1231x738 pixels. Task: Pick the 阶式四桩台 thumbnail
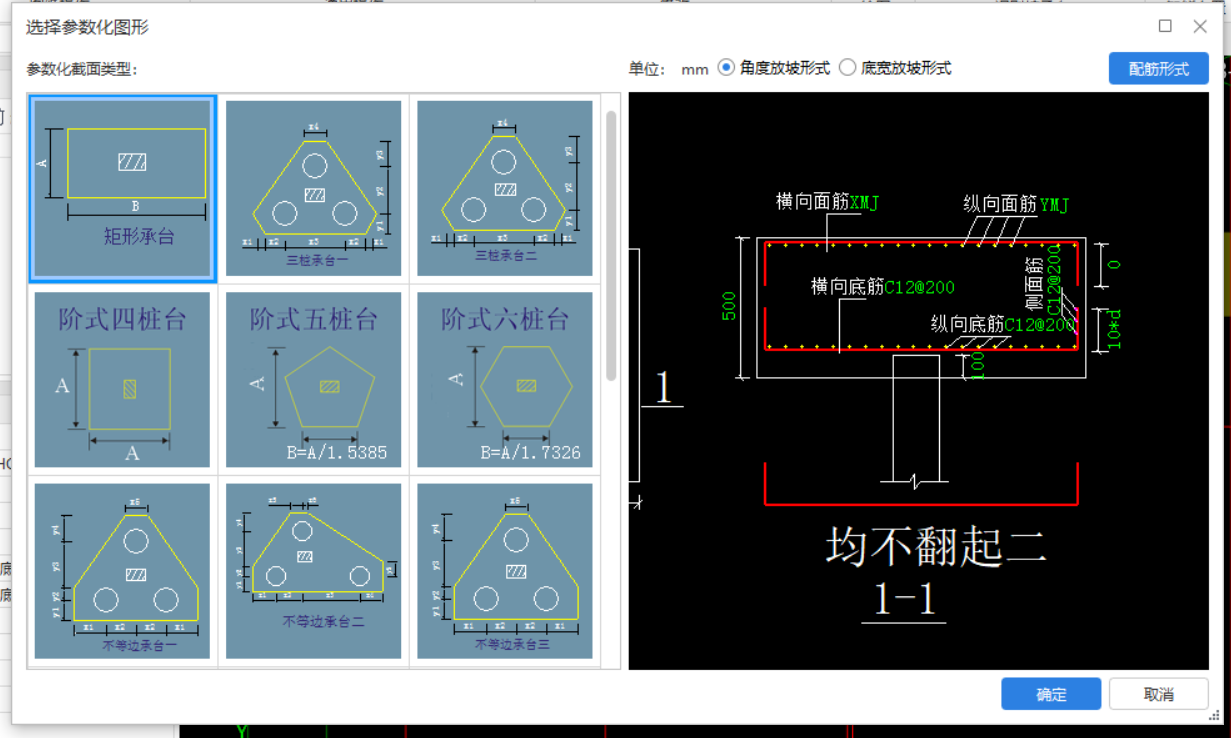122,380
